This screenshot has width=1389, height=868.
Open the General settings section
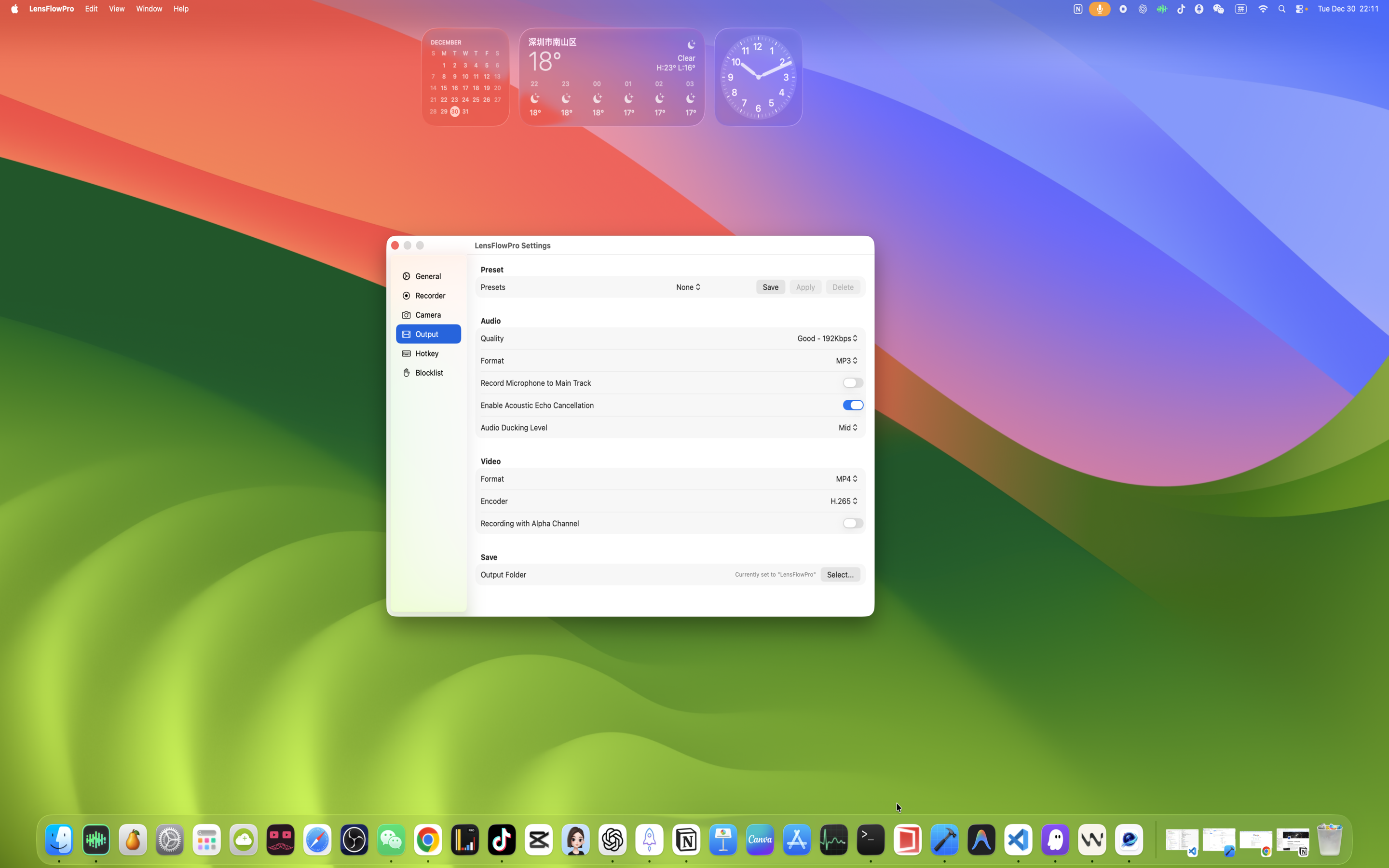pyautogui.click(x=428, y=276)
